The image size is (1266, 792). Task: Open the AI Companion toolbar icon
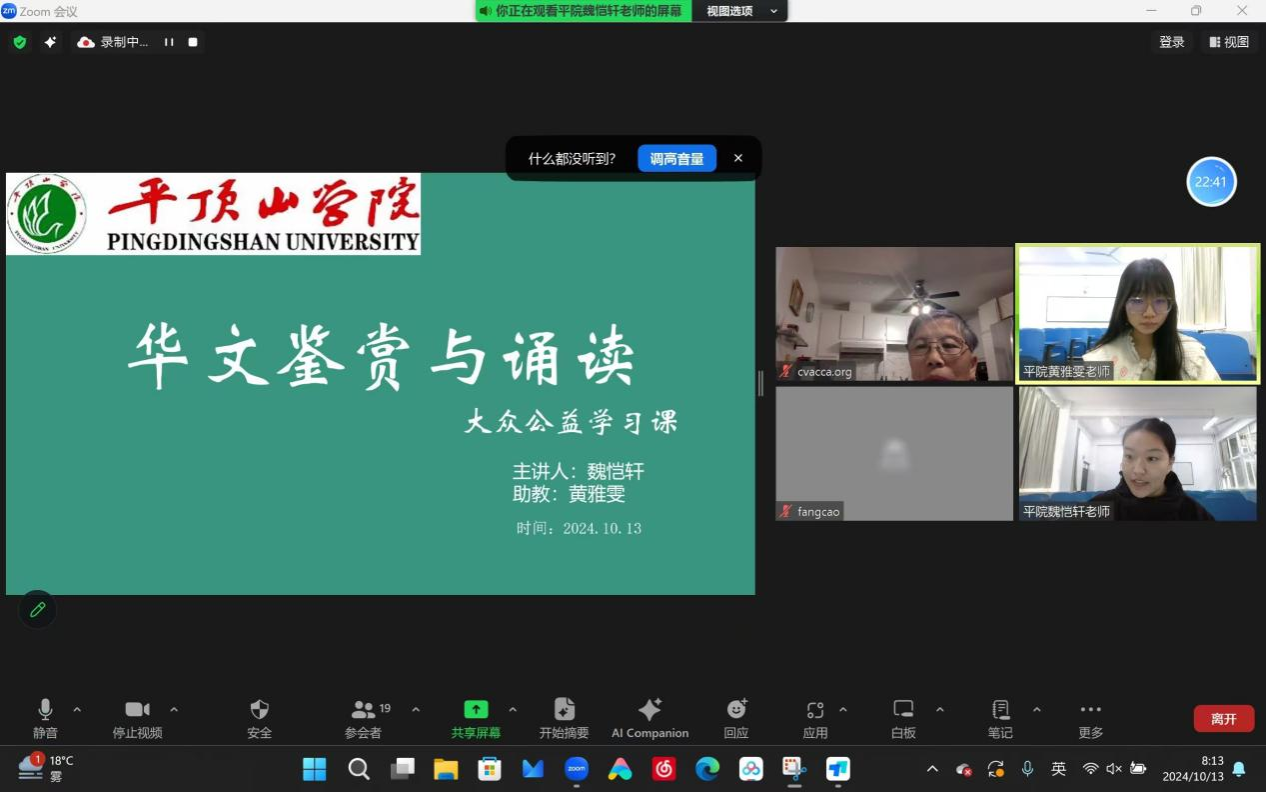click(x=650, y=710)
